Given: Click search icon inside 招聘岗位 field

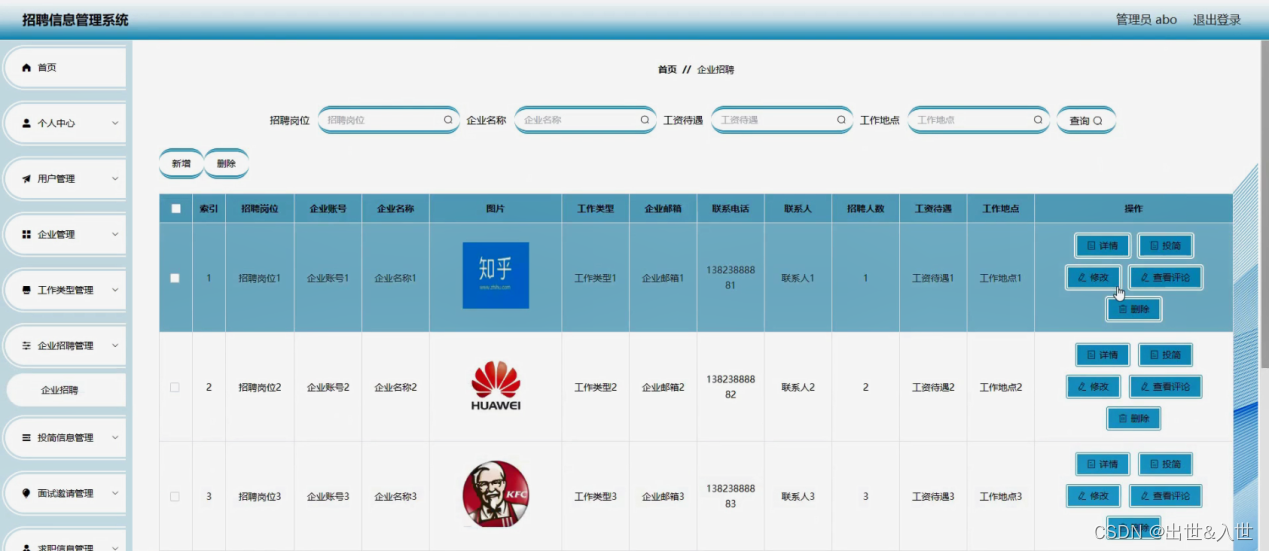Looking at the screenshot, I should coord(448,120).
